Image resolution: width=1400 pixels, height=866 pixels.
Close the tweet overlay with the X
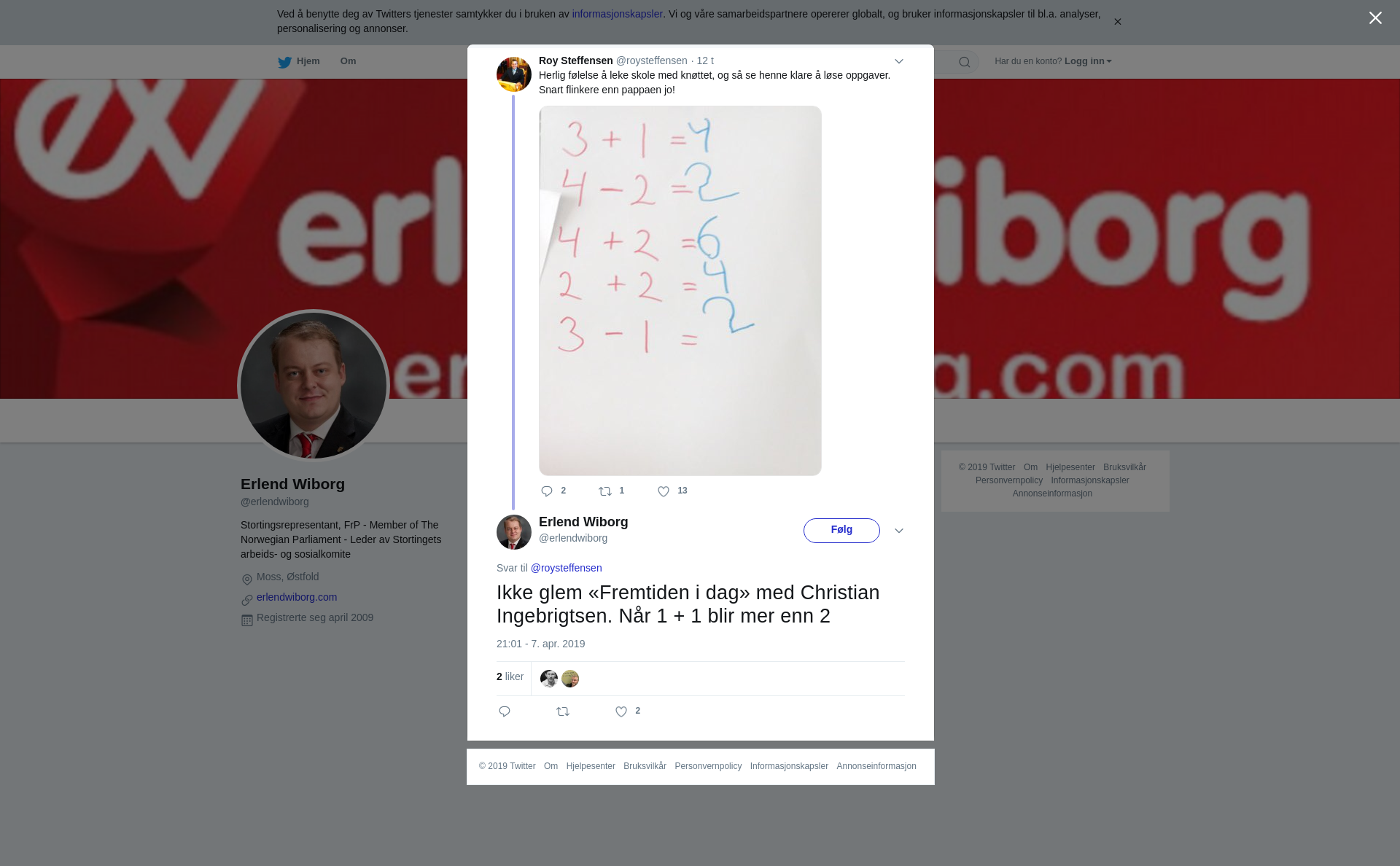click(x=1375, y=18)
